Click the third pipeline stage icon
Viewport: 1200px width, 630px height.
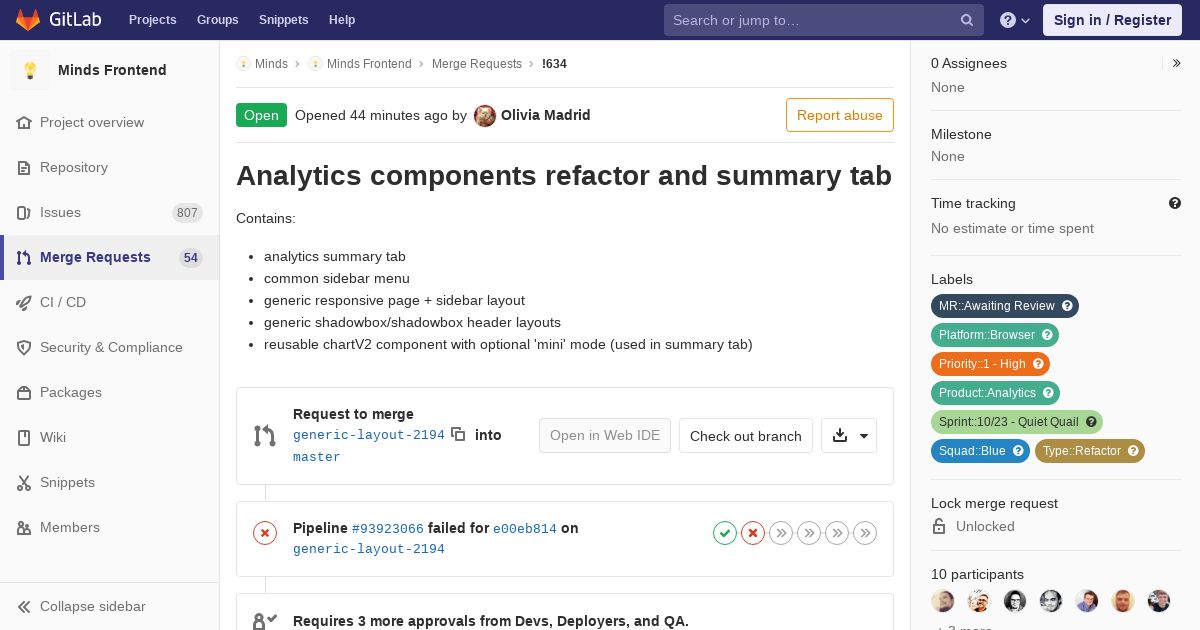pos(781,533)
